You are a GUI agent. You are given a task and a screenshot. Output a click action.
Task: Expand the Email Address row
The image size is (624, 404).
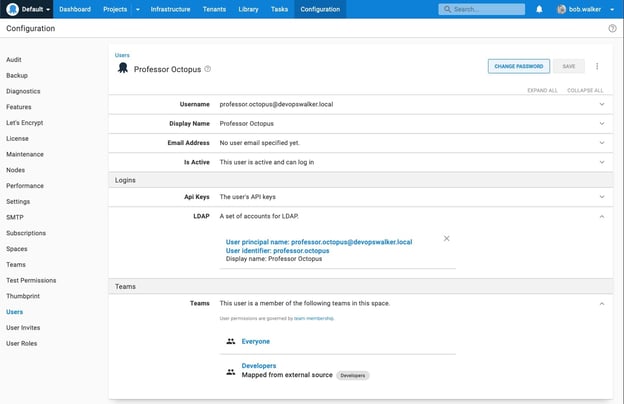pyautogui.click(x=601, y=143)
